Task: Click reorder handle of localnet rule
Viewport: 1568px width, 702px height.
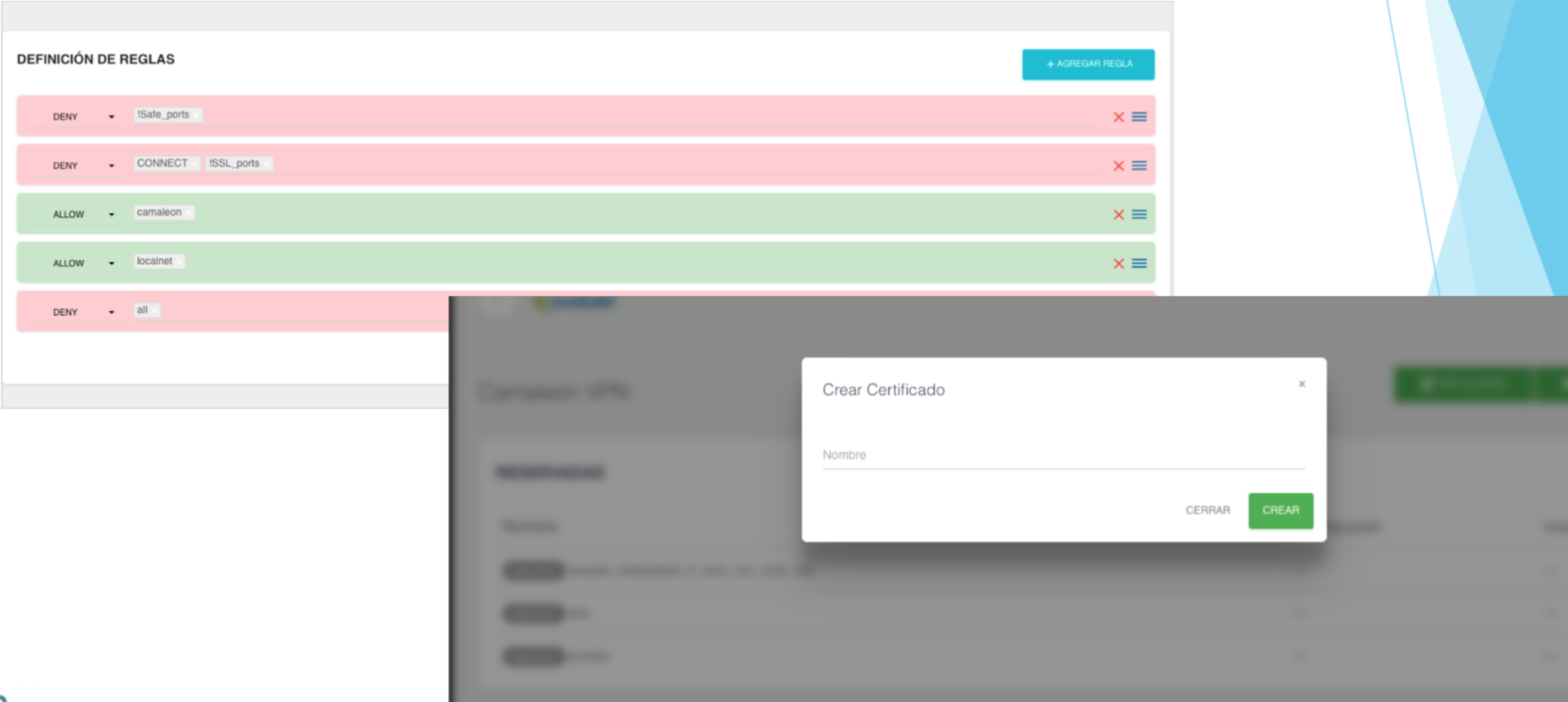Action: 1139,263
